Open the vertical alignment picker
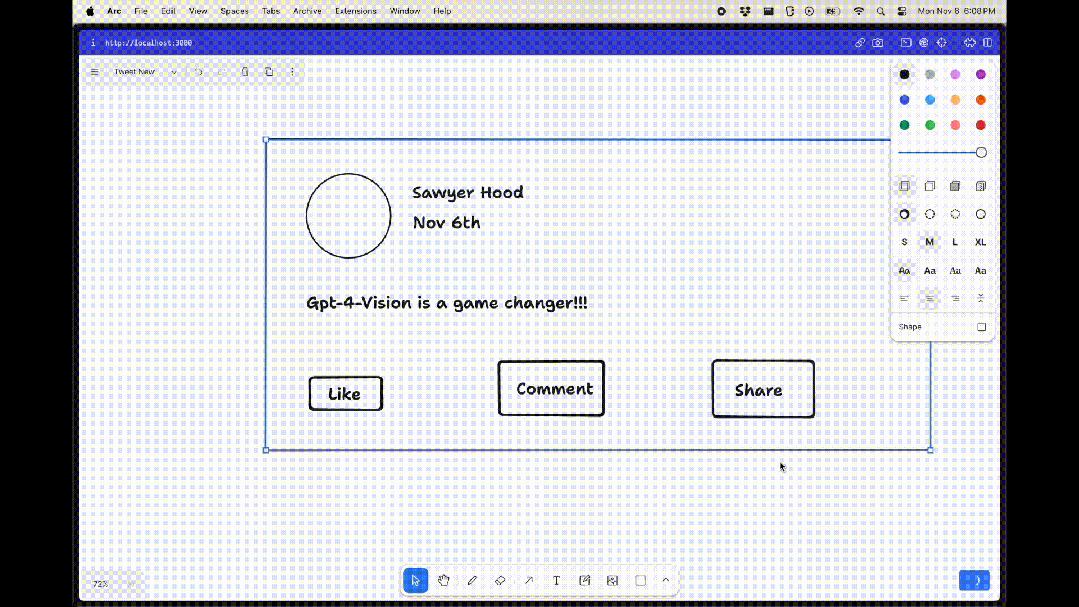 (x=981, y=299)
